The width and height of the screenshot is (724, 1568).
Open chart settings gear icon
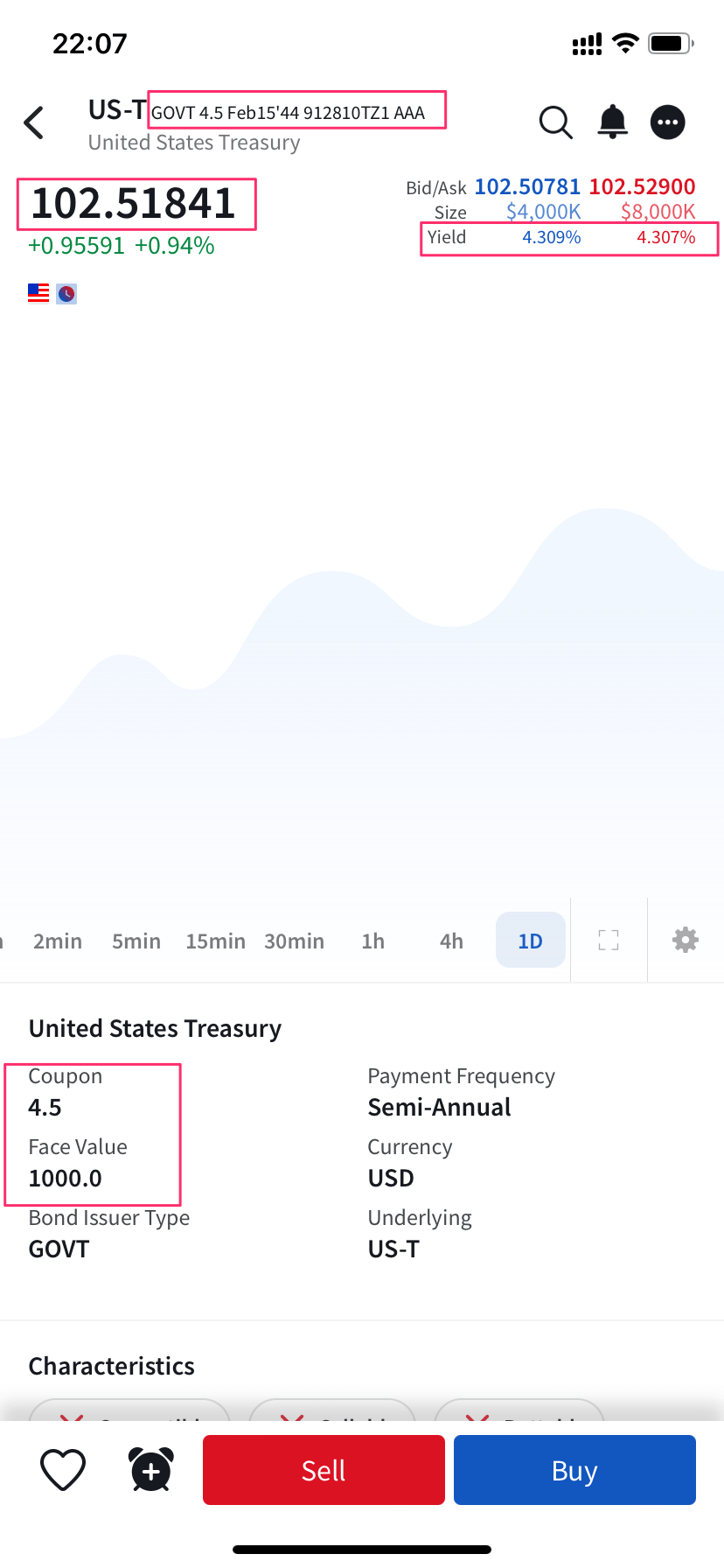coord(686,940)
